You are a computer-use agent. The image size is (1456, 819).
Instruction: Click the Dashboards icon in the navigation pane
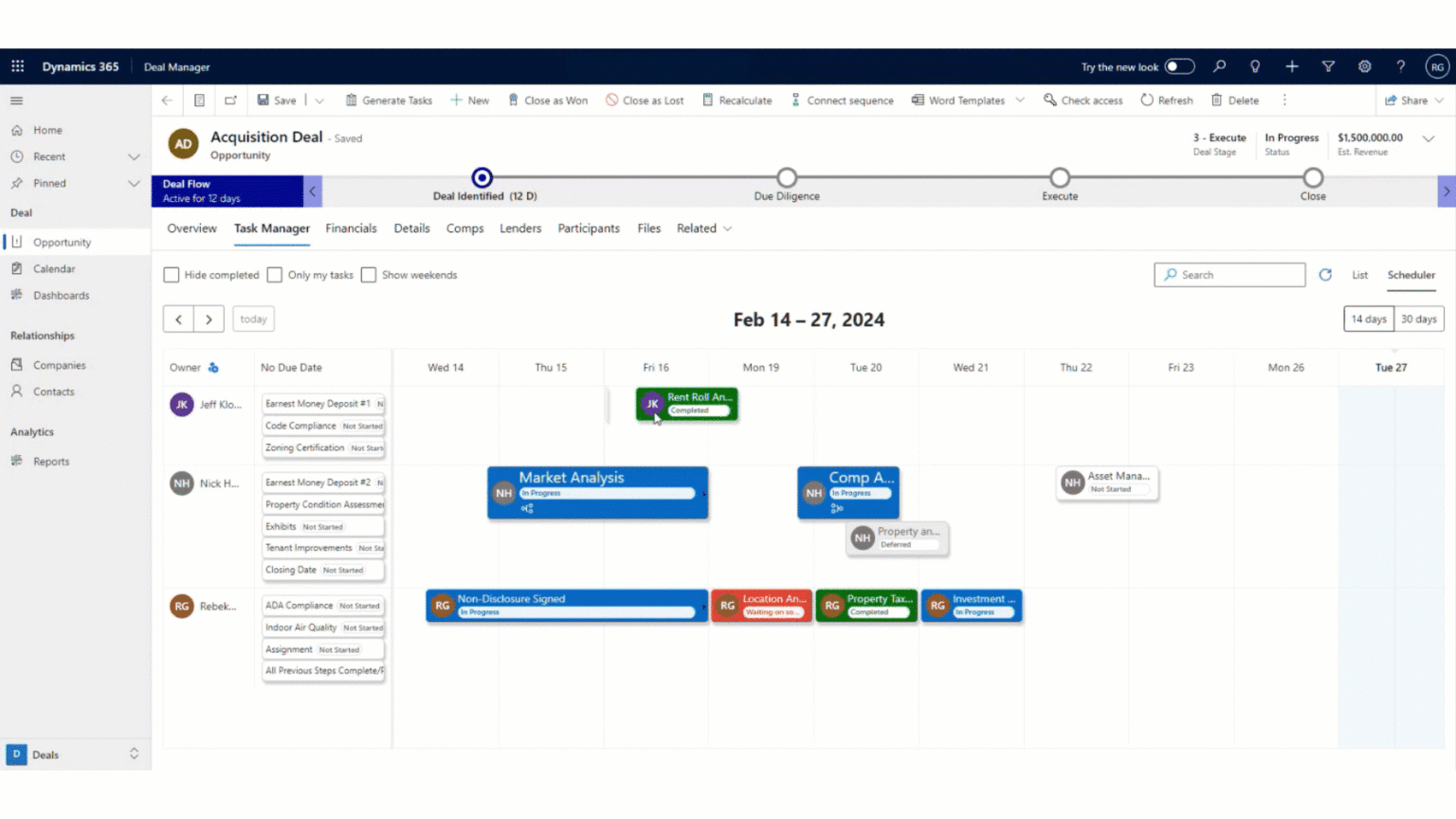(17, 295)
